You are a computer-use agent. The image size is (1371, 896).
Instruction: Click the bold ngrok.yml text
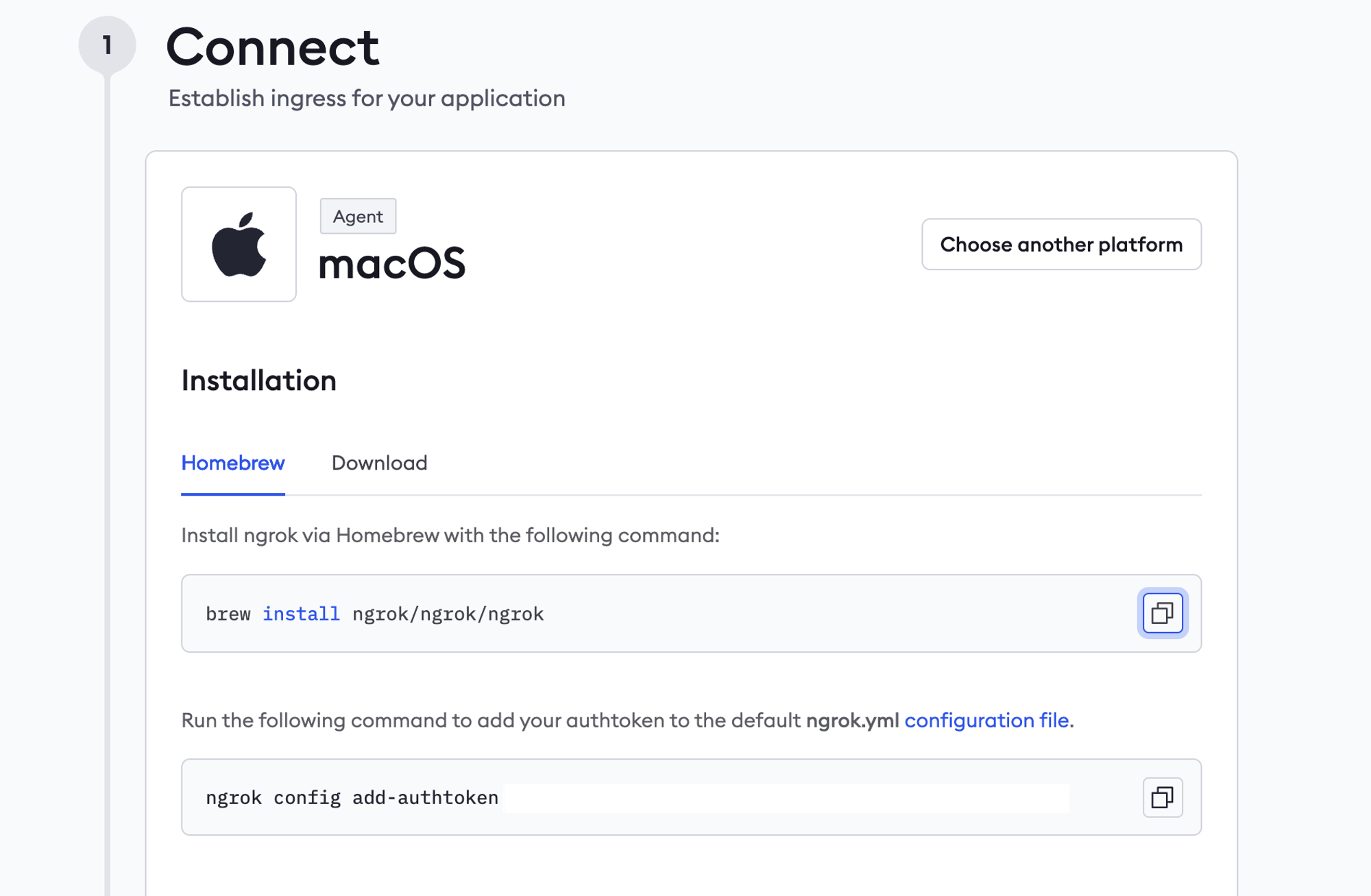tap(852, 721)
